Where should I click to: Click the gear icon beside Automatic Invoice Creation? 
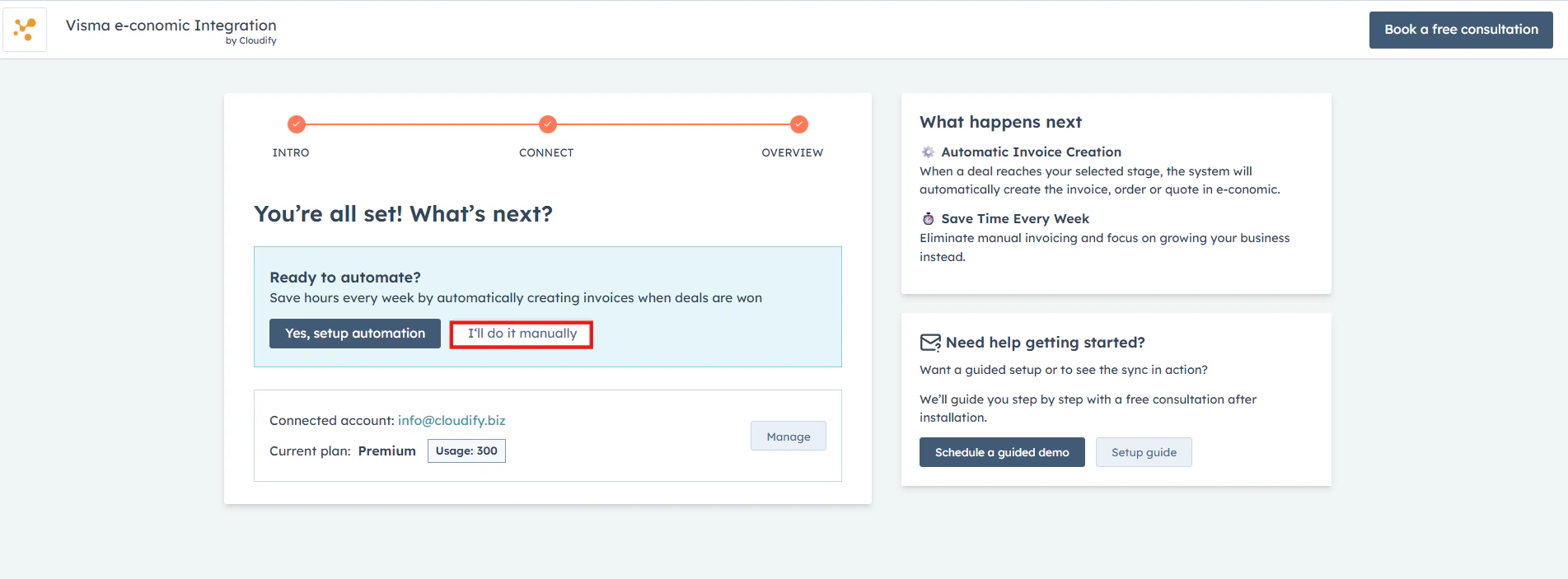928,152
